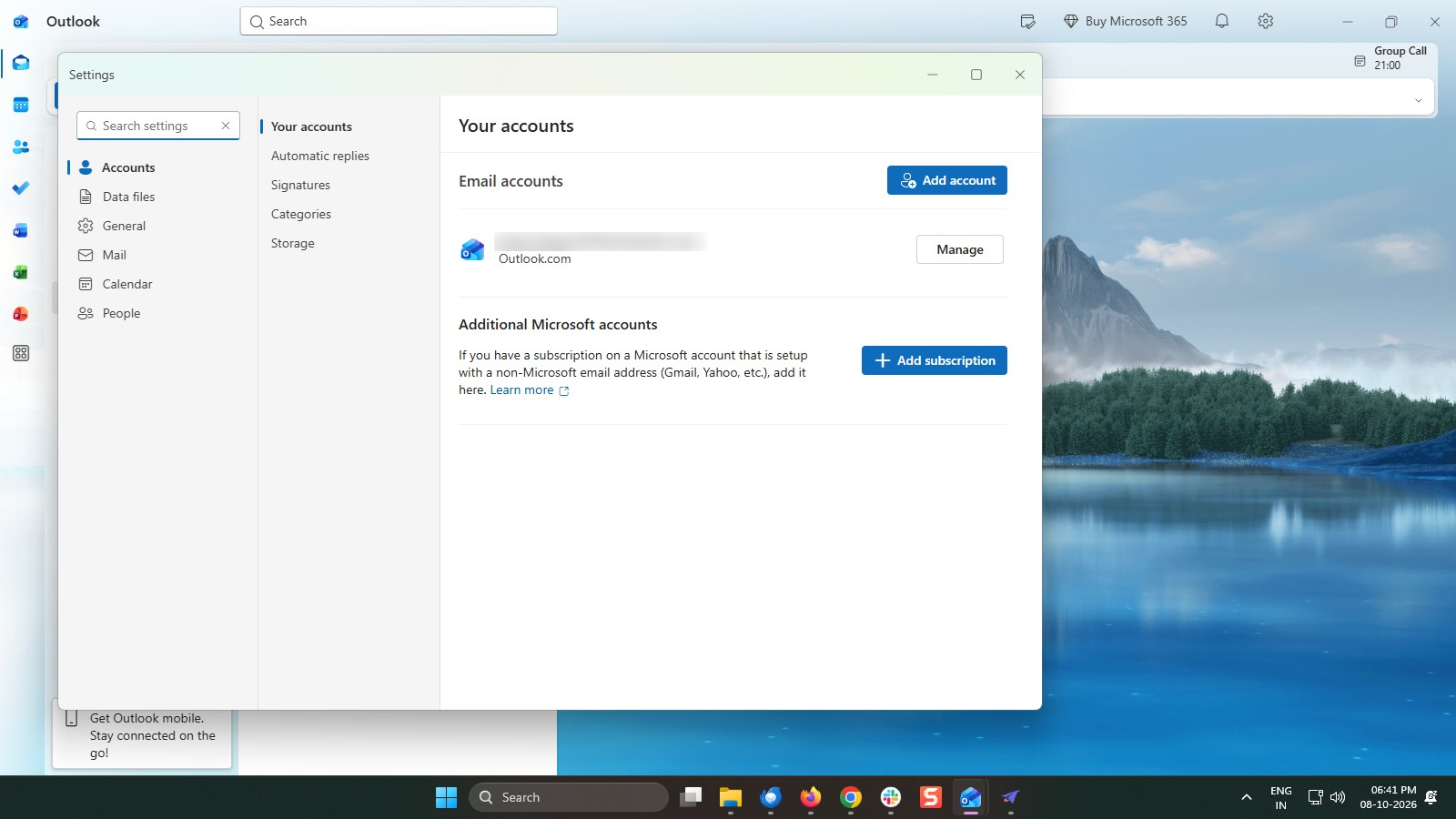Open Slack from the taskbar
Image resolution: width=1456 pixels, height=819 pixels.
pos(891,797)
